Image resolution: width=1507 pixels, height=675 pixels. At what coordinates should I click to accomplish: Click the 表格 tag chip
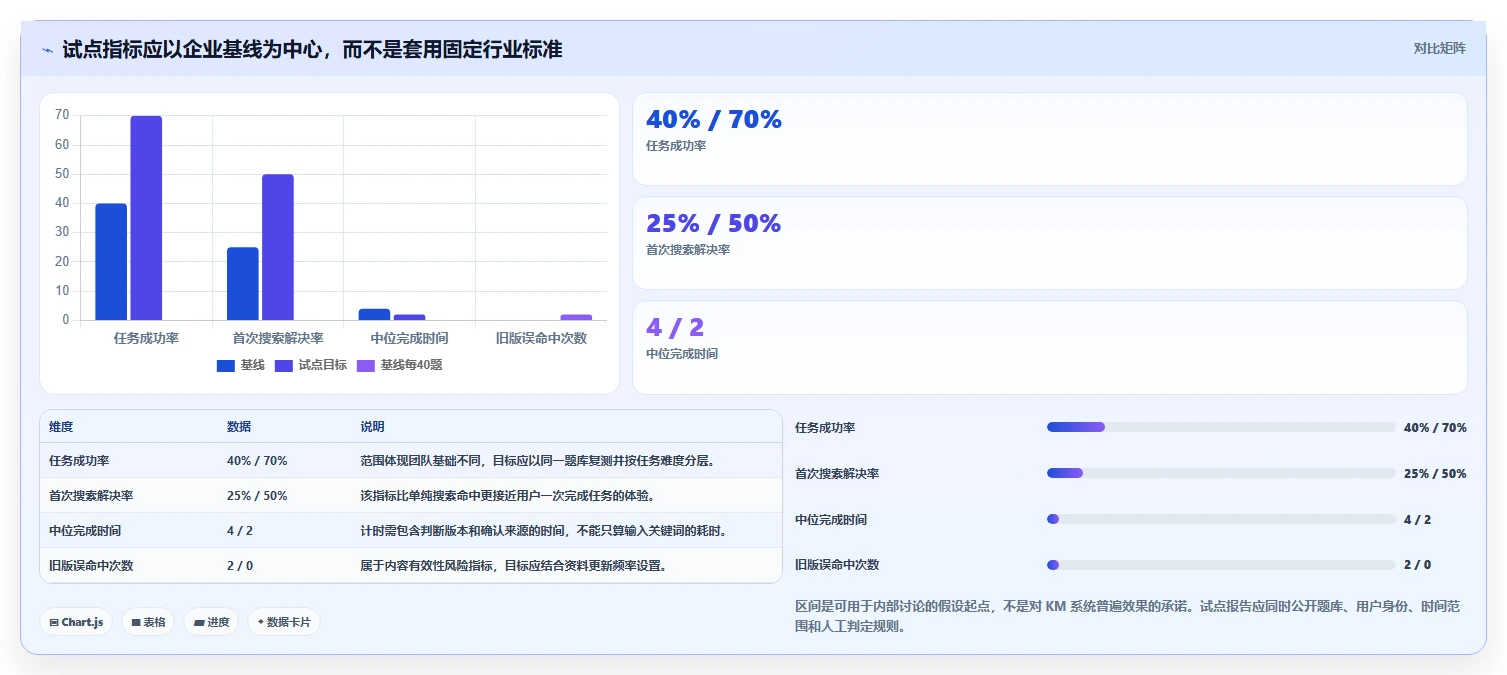148,622
